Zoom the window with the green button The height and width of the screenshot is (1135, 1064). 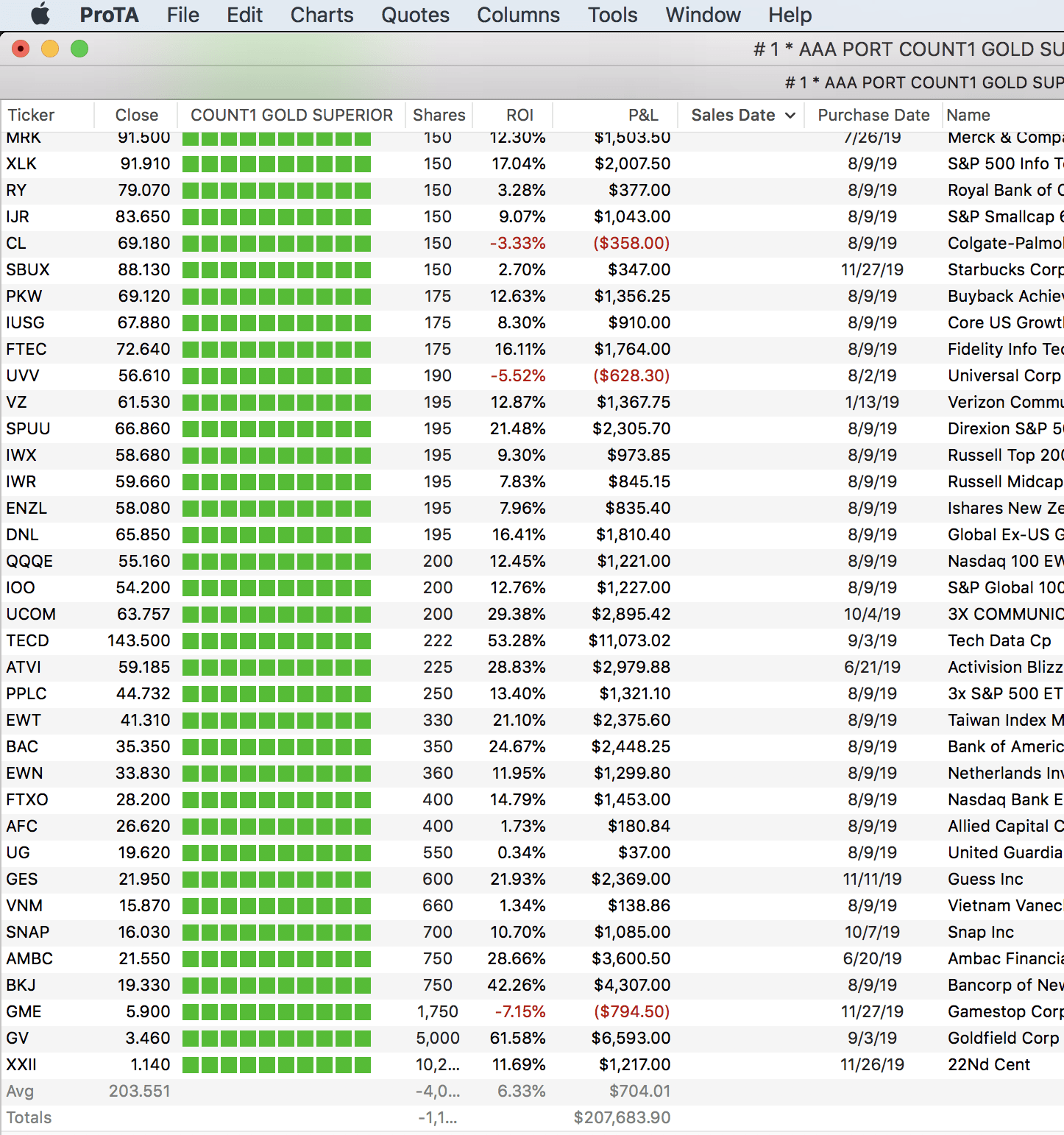click(79, 49)
